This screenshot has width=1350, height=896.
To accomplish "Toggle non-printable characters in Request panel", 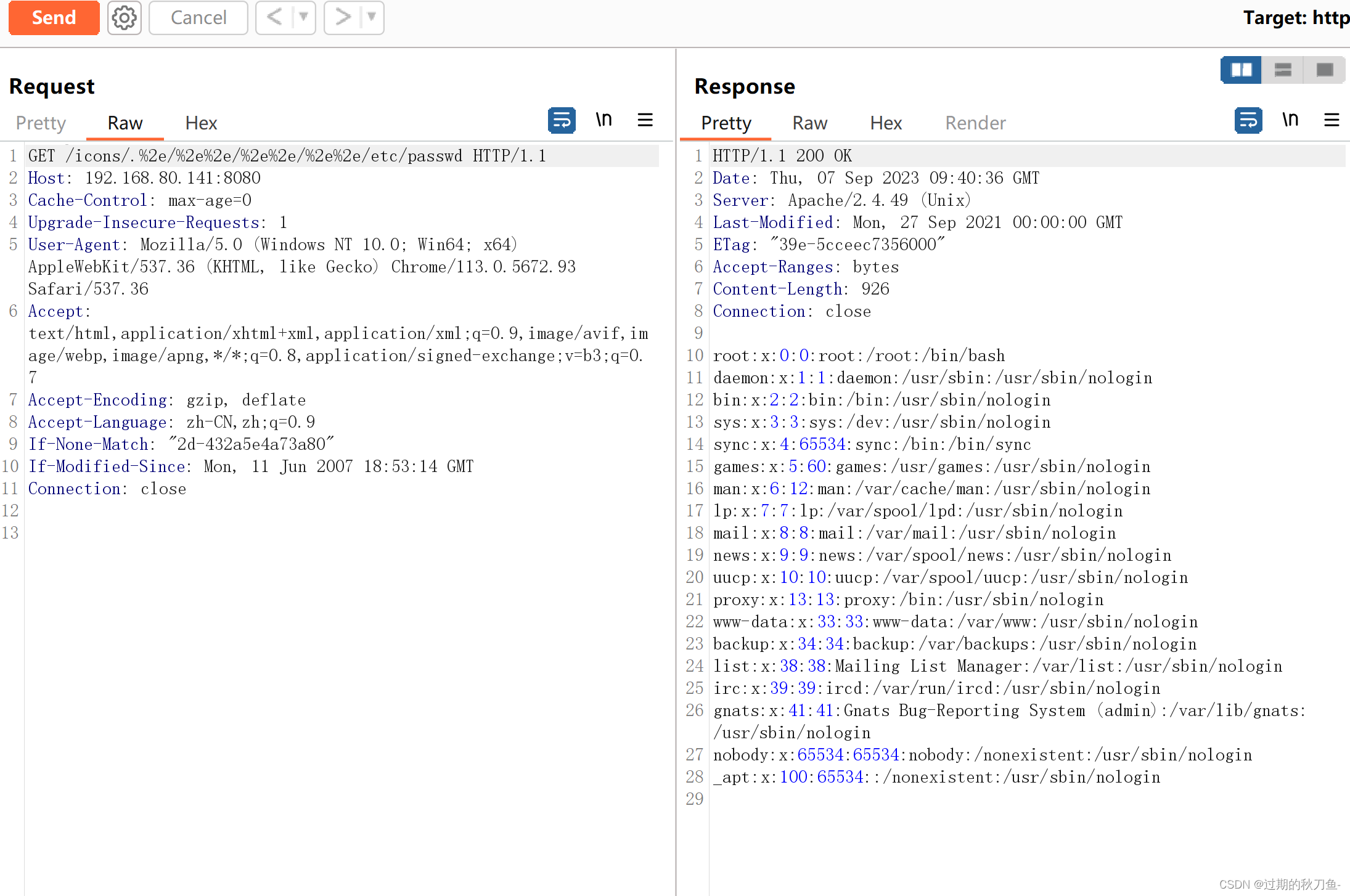I will (603, 120).
